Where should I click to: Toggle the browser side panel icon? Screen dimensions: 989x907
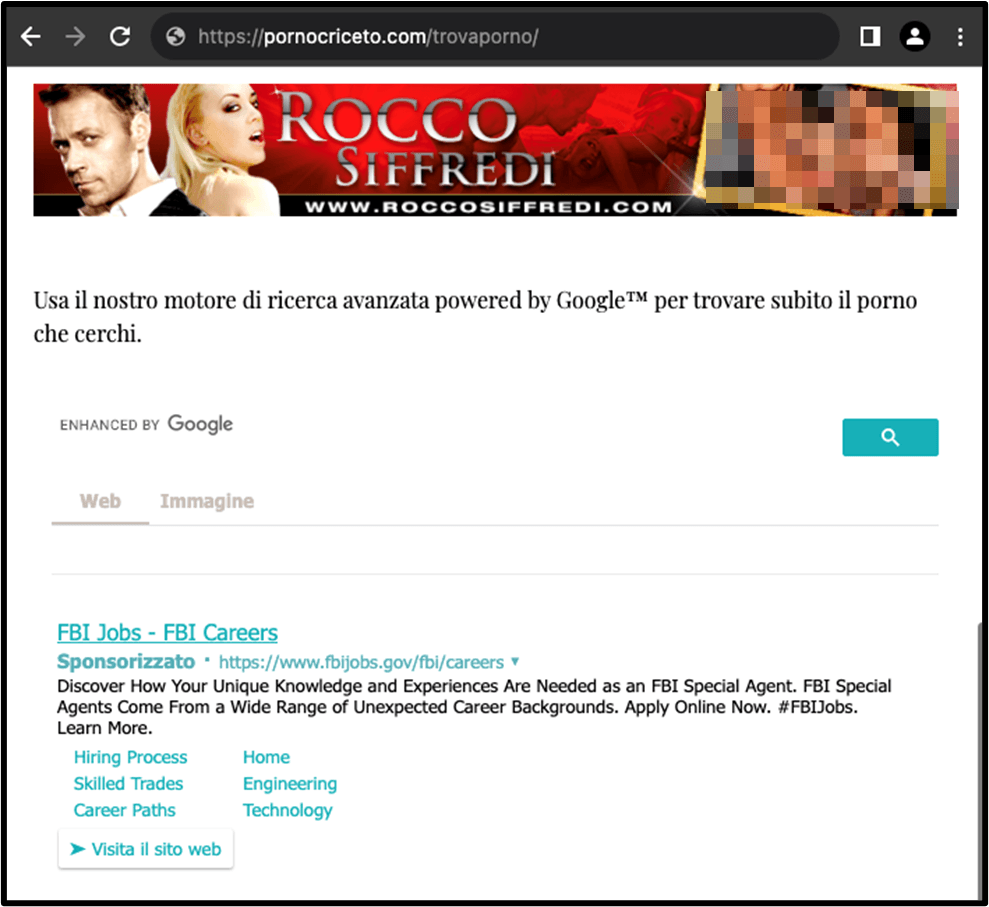coord(870,37)
